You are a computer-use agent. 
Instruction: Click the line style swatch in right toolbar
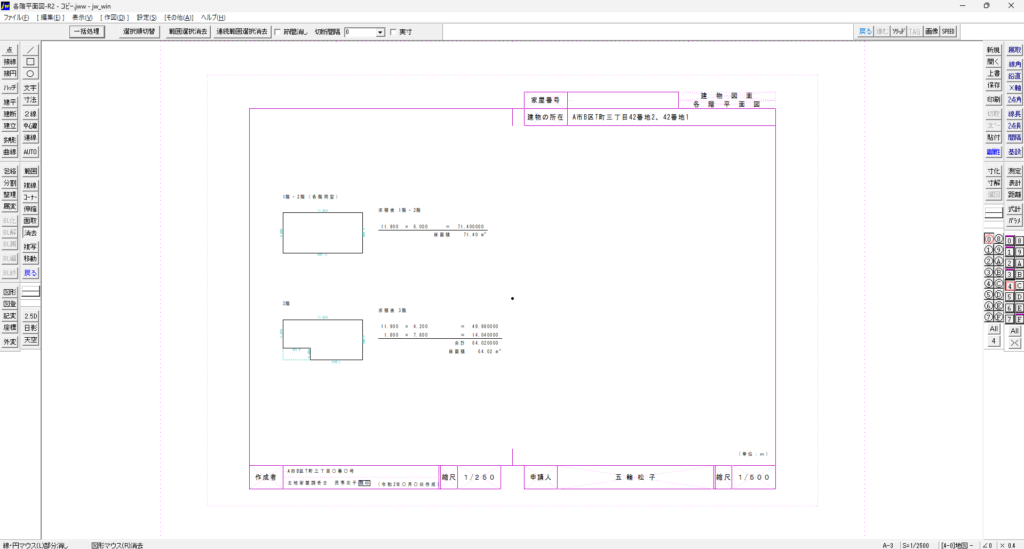coord(993,213)
